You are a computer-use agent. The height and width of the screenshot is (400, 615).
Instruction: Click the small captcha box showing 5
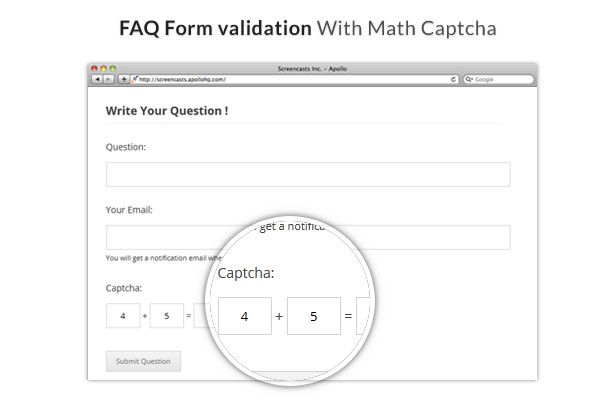click(167, 316)
